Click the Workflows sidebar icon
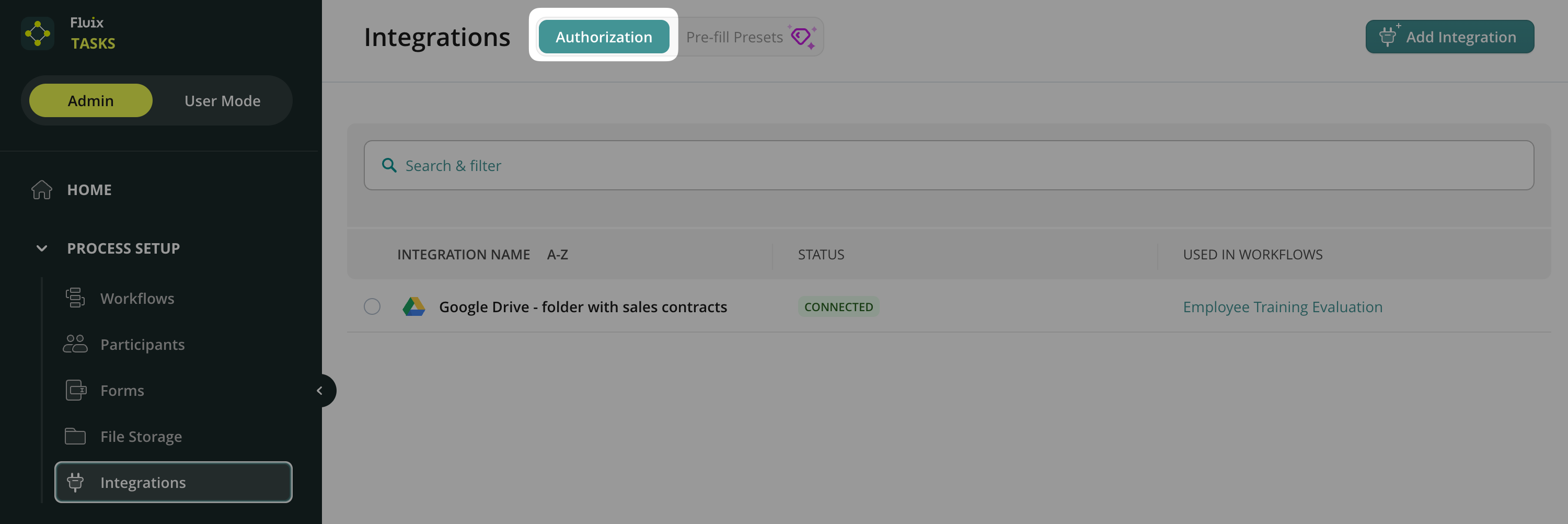The width and height of the screenshot is (1568, 524). point(75,298)
